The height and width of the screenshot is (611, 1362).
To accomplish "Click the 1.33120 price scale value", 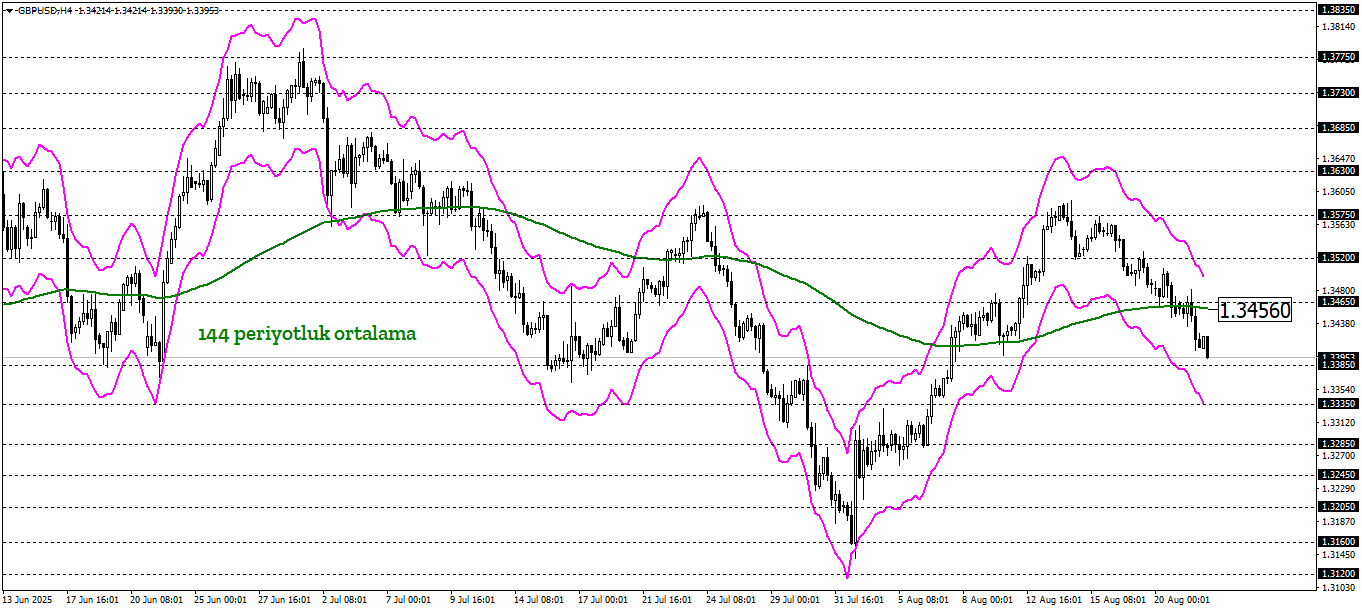I will click(1339, 422).
